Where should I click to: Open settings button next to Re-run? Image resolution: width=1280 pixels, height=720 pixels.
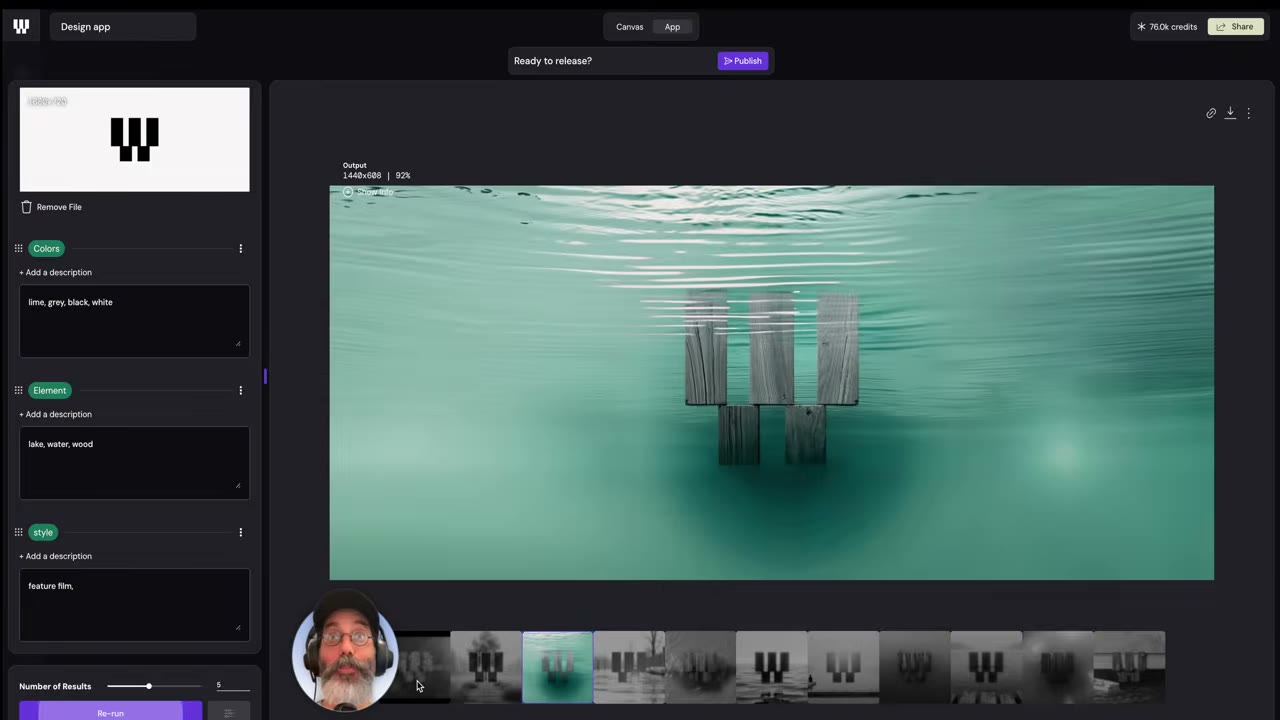click(228, 713)
